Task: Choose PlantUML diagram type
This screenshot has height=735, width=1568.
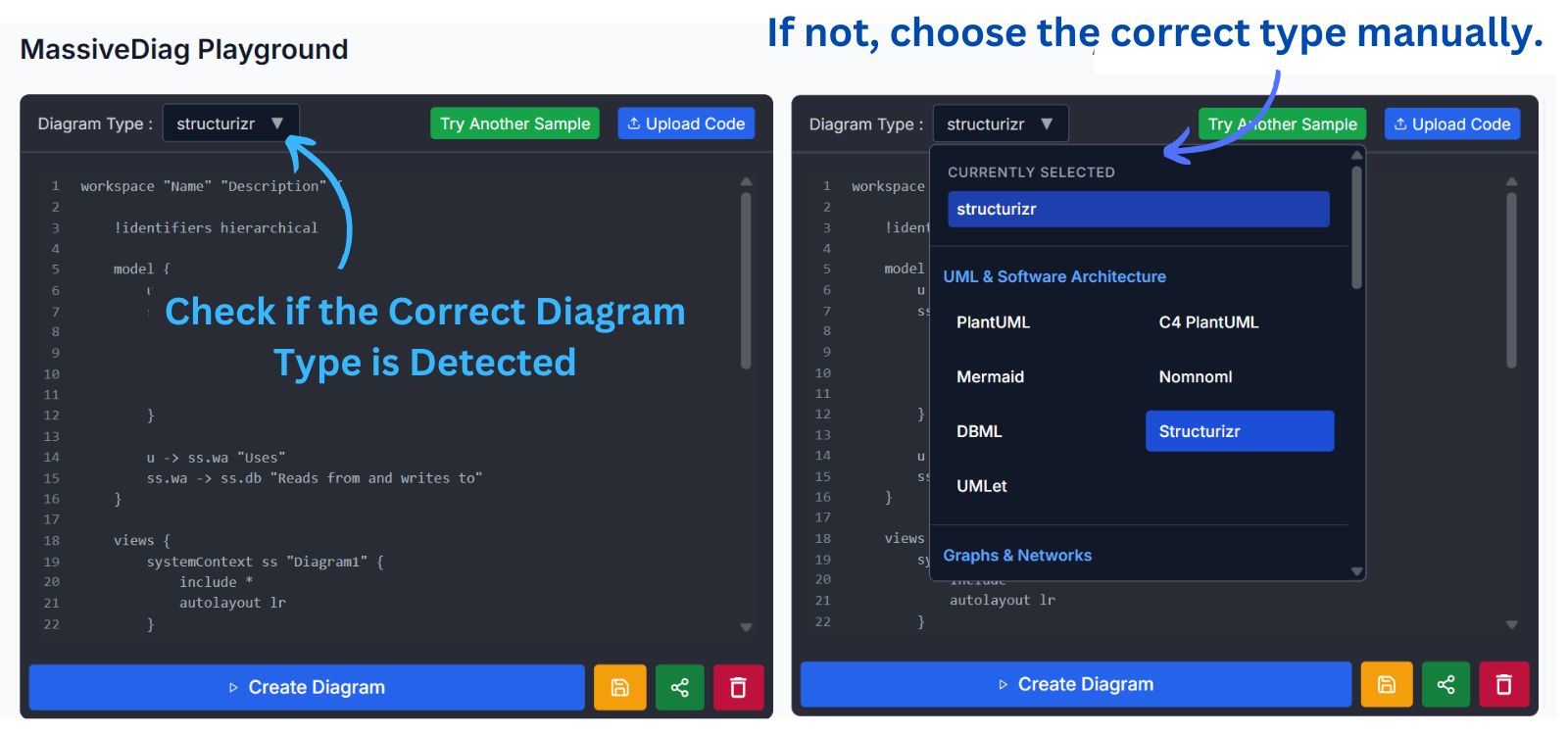Action: coord(993,322)
